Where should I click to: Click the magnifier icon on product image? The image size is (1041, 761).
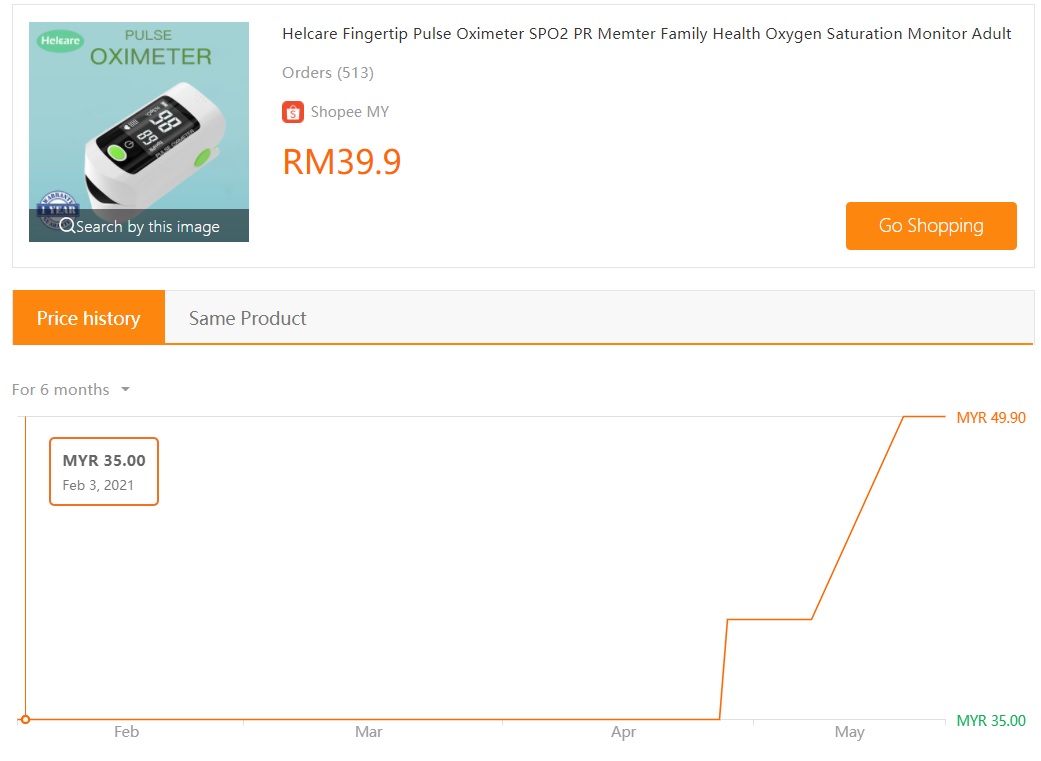pos(67,226)
